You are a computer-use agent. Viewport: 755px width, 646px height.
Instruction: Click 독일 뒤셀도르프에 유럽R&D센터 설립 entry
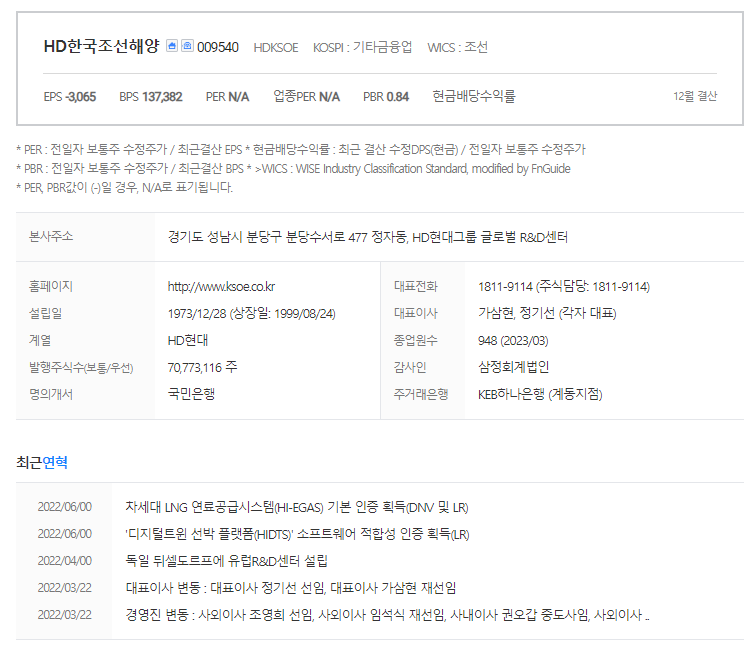pyautogui.click(x=226, y=561)
